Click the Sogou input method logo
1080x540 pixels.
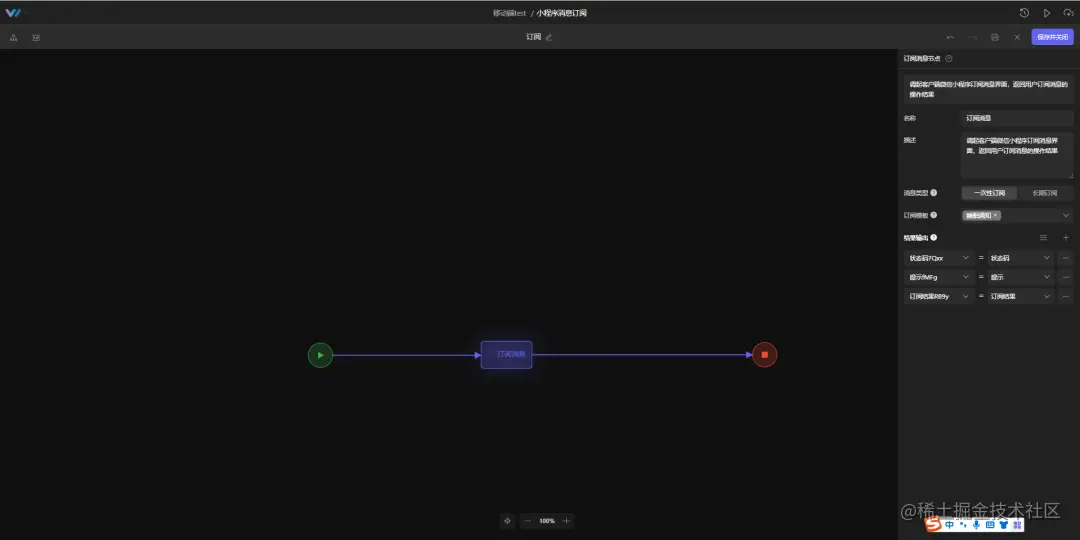[933, 525]
